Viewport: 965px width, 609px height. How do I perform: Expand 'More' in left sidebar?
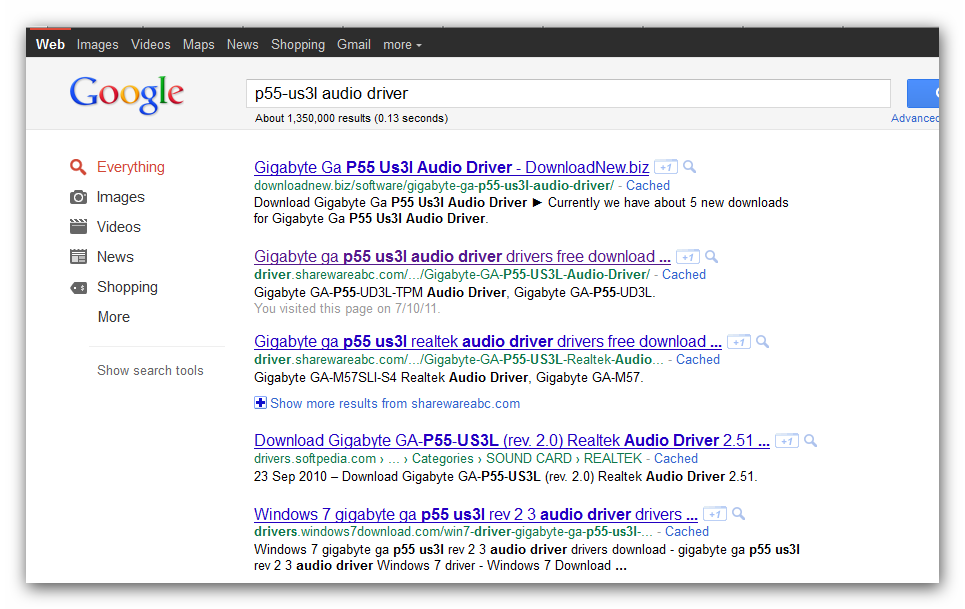click(114, 317)
